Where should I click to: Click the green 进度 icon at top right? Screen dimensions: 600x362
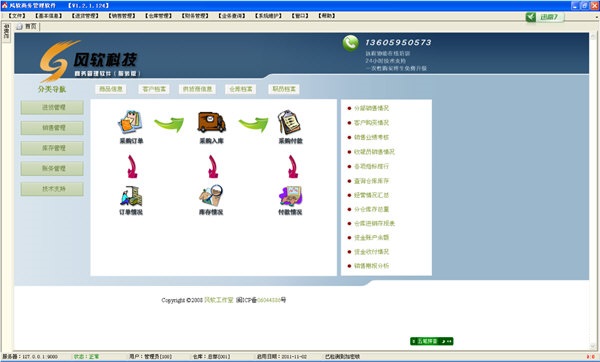tap(530, 17)
